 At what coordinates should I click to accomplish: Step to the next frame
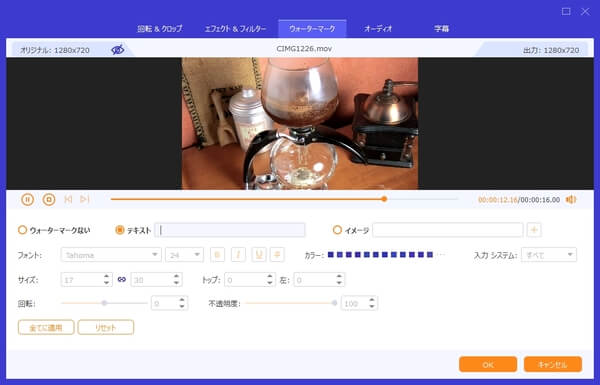click(85, 199)
